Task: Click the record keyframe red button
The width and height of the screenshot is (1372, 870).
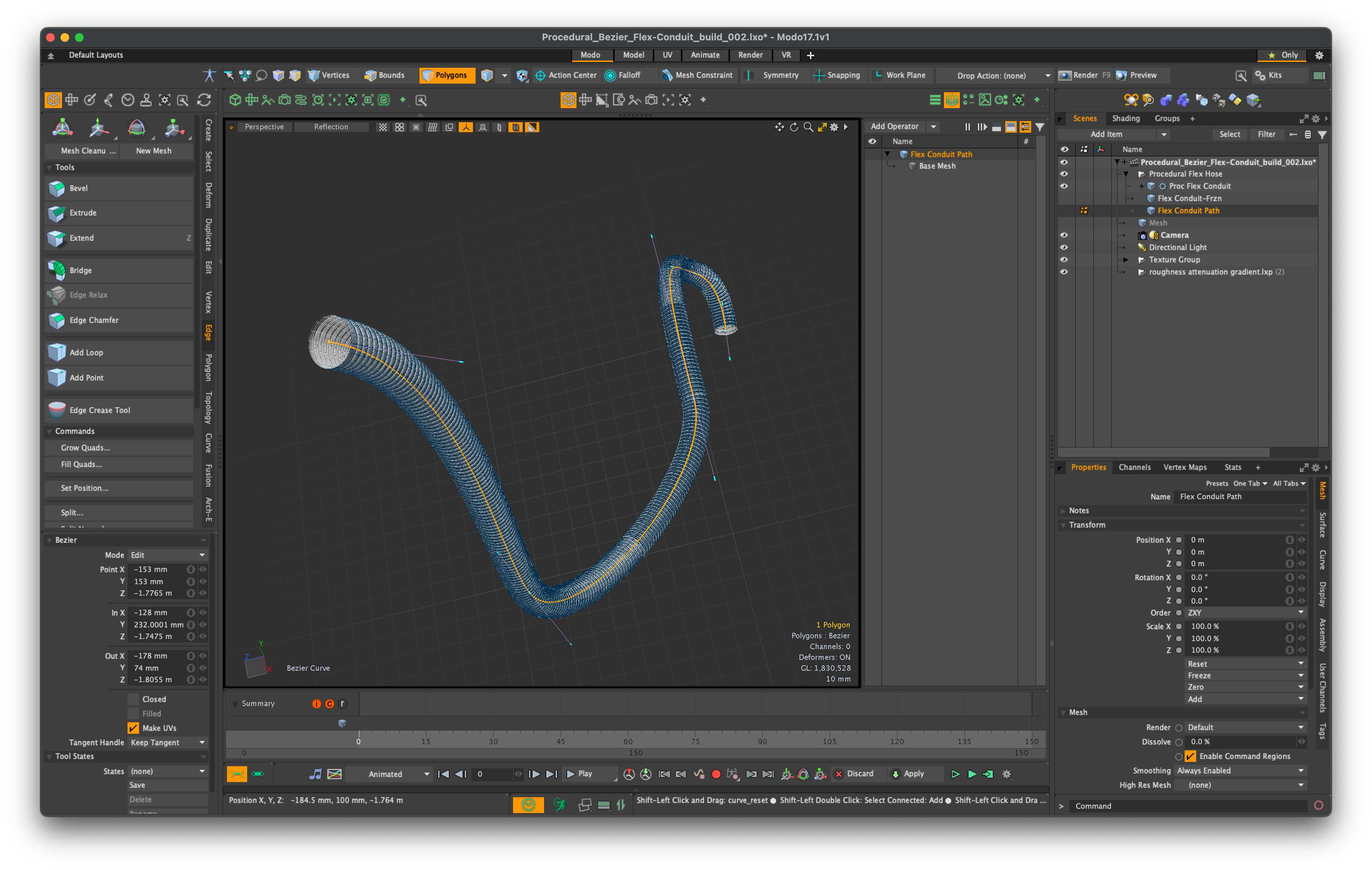Action: (716, 774)
